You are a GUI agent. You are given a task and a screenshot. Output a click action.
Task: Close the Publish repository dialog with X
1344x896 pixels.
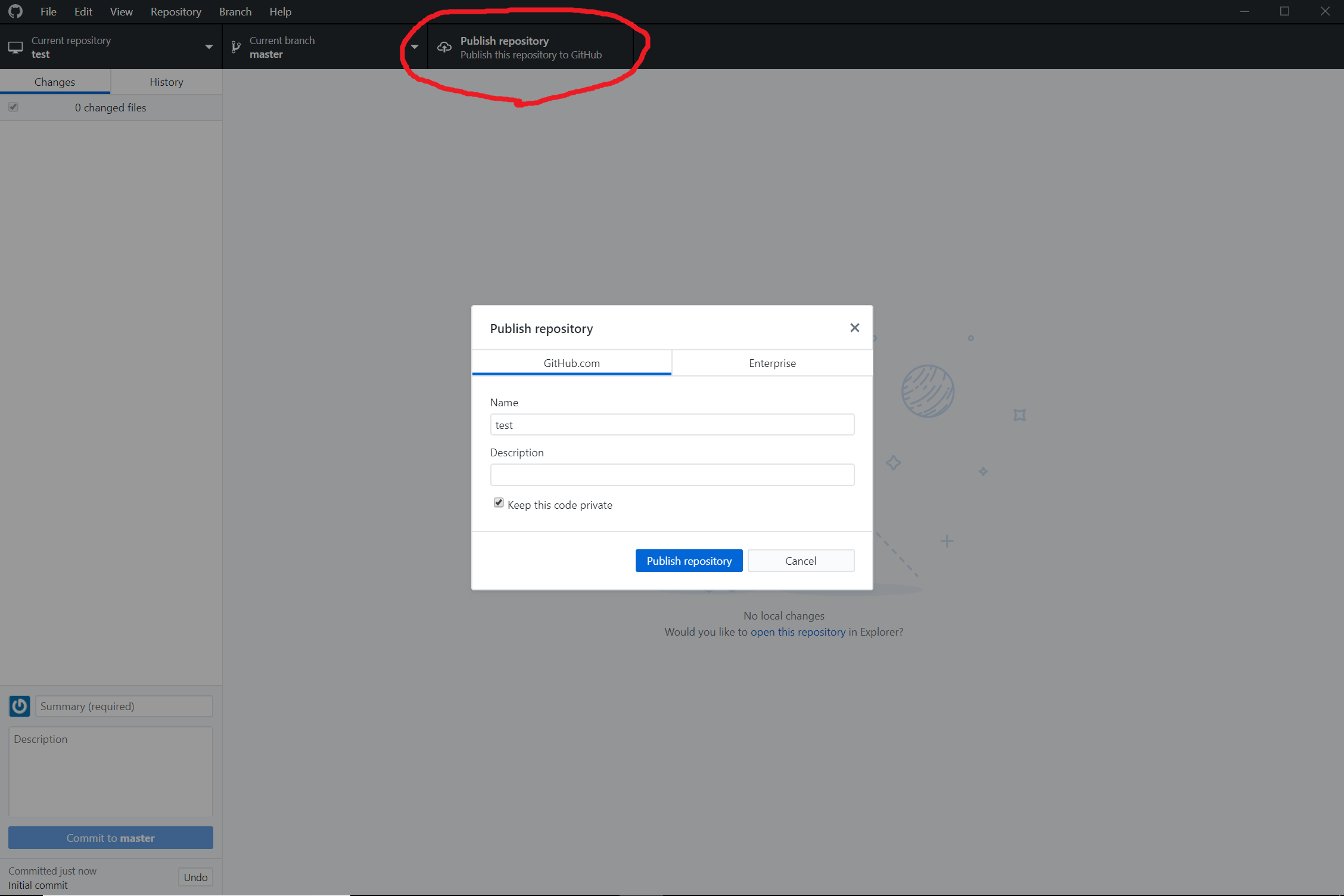point(854,328)
